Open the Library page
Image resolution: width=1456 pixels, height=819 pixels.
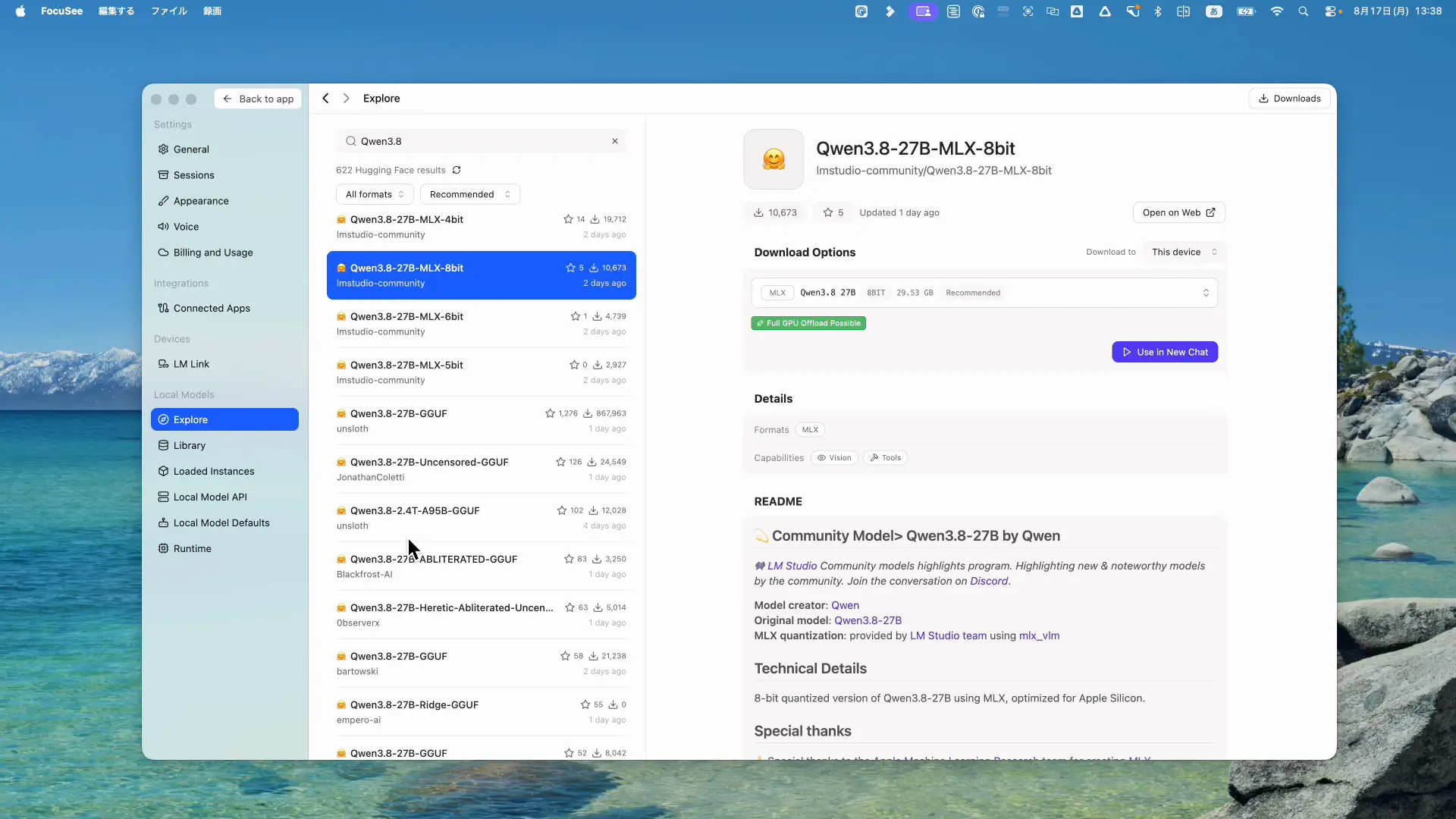pos(224,445)
